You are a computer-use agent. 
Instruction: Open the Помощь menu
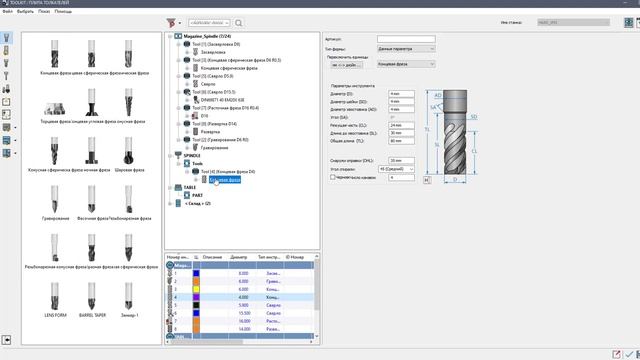(x=63, y=11)
